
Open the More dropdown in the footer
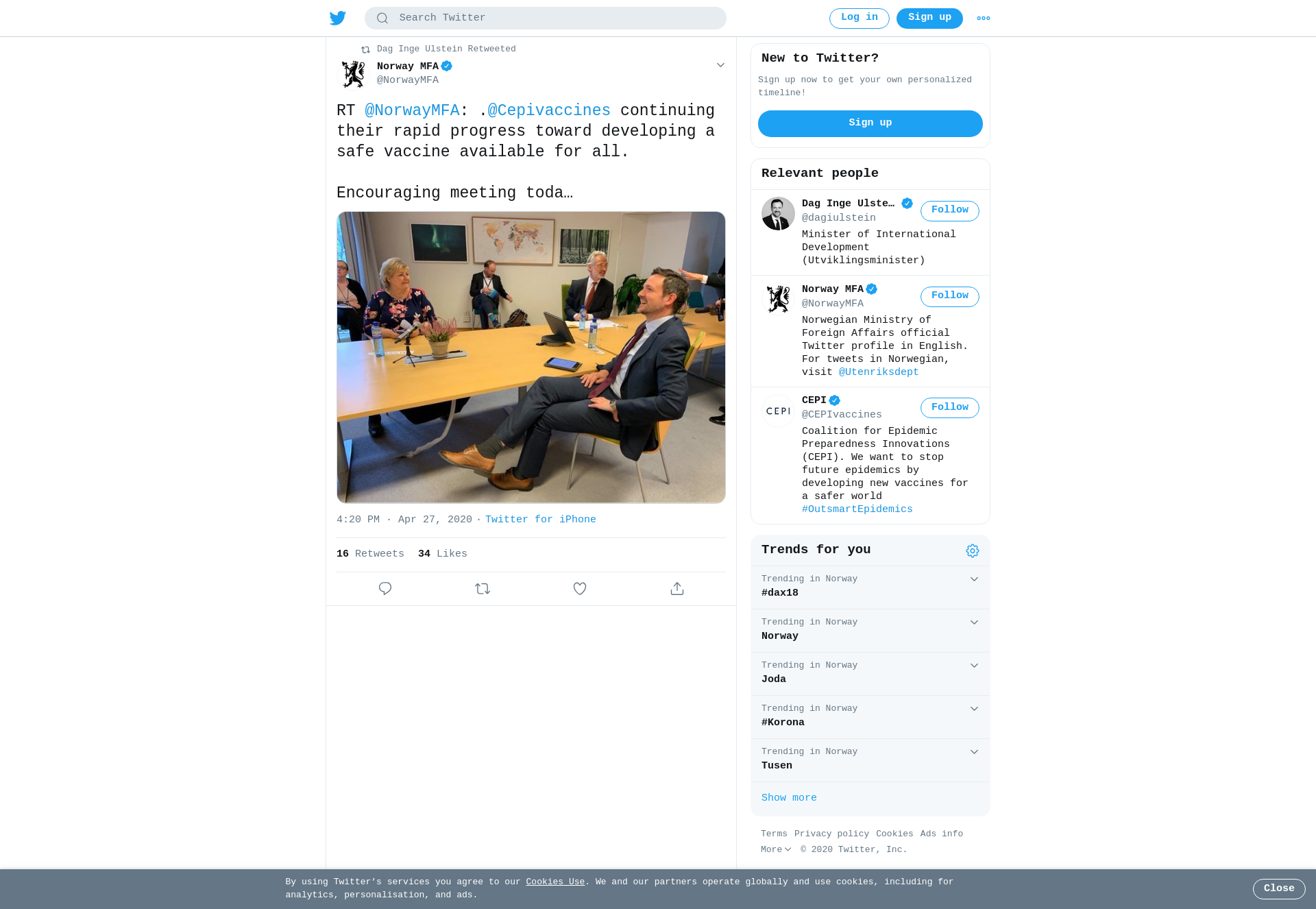776,850
